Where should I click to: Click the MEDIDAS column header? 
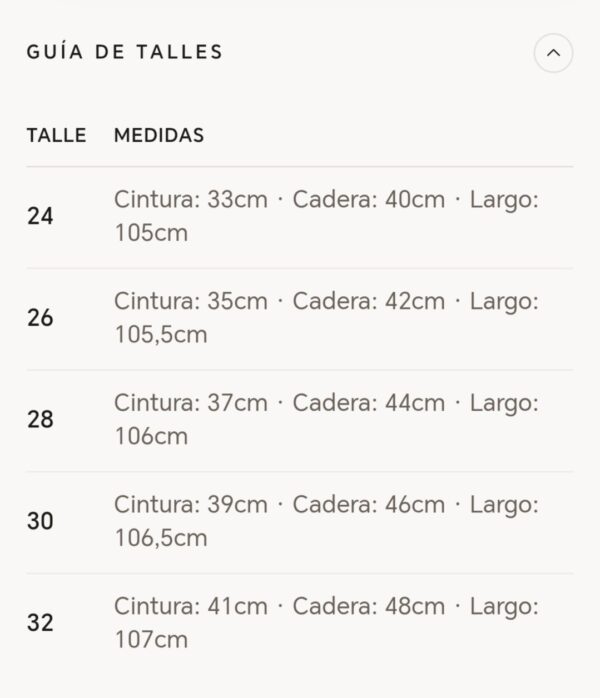click(x=159, y=135)
